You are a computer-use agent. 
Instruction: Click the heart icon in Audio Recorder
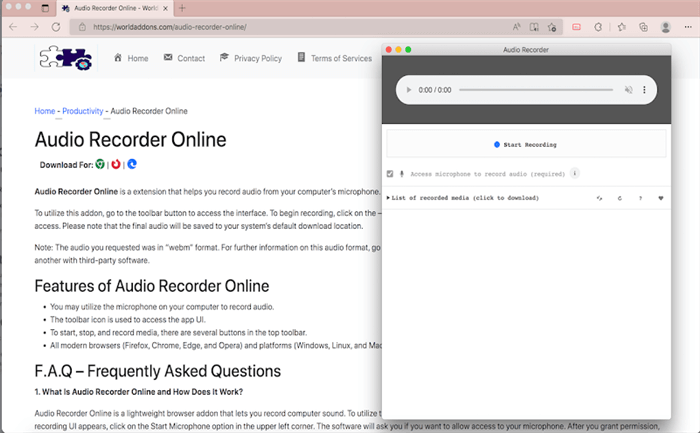coord(661,198)
